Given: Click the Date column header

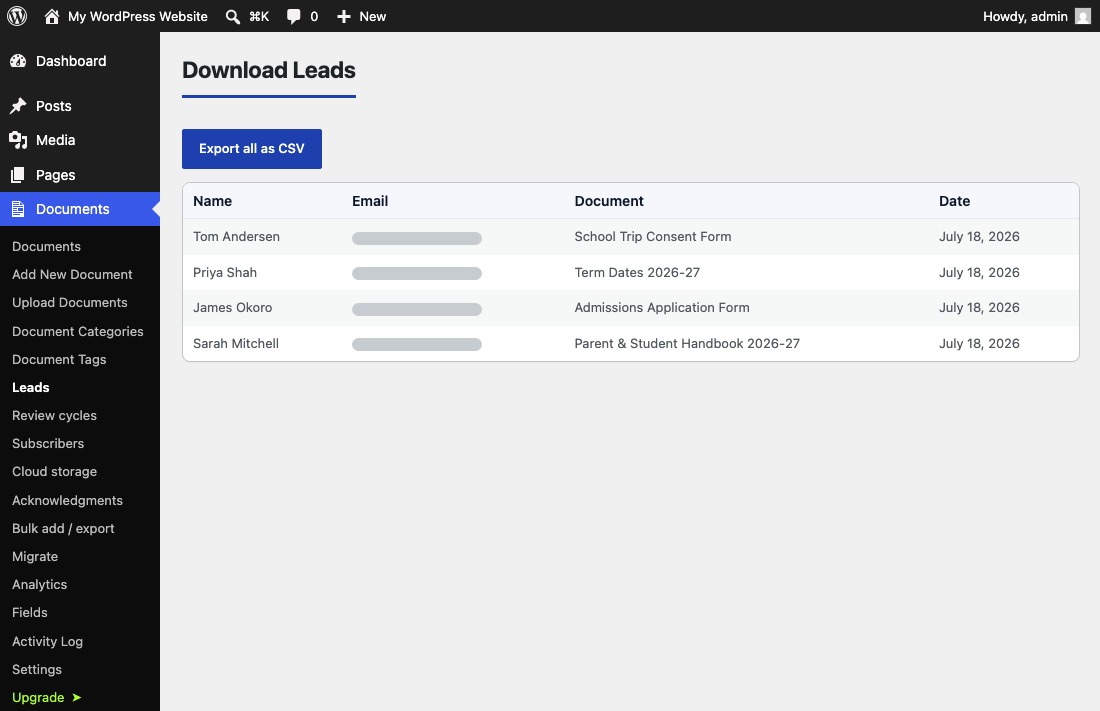Looking at the screenshot, I should pyautogui.click(x=954, y=201).
